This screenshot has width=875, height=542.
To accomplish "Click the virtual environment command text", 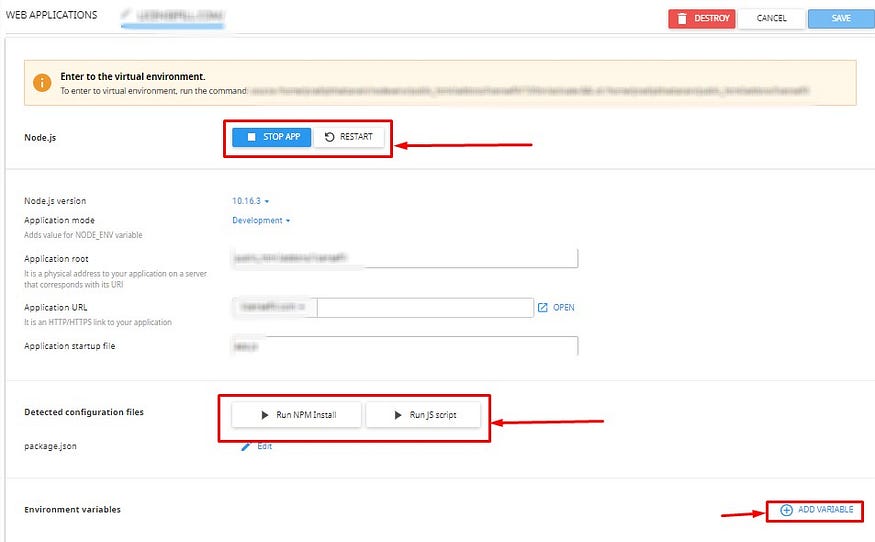I will 530,90.
